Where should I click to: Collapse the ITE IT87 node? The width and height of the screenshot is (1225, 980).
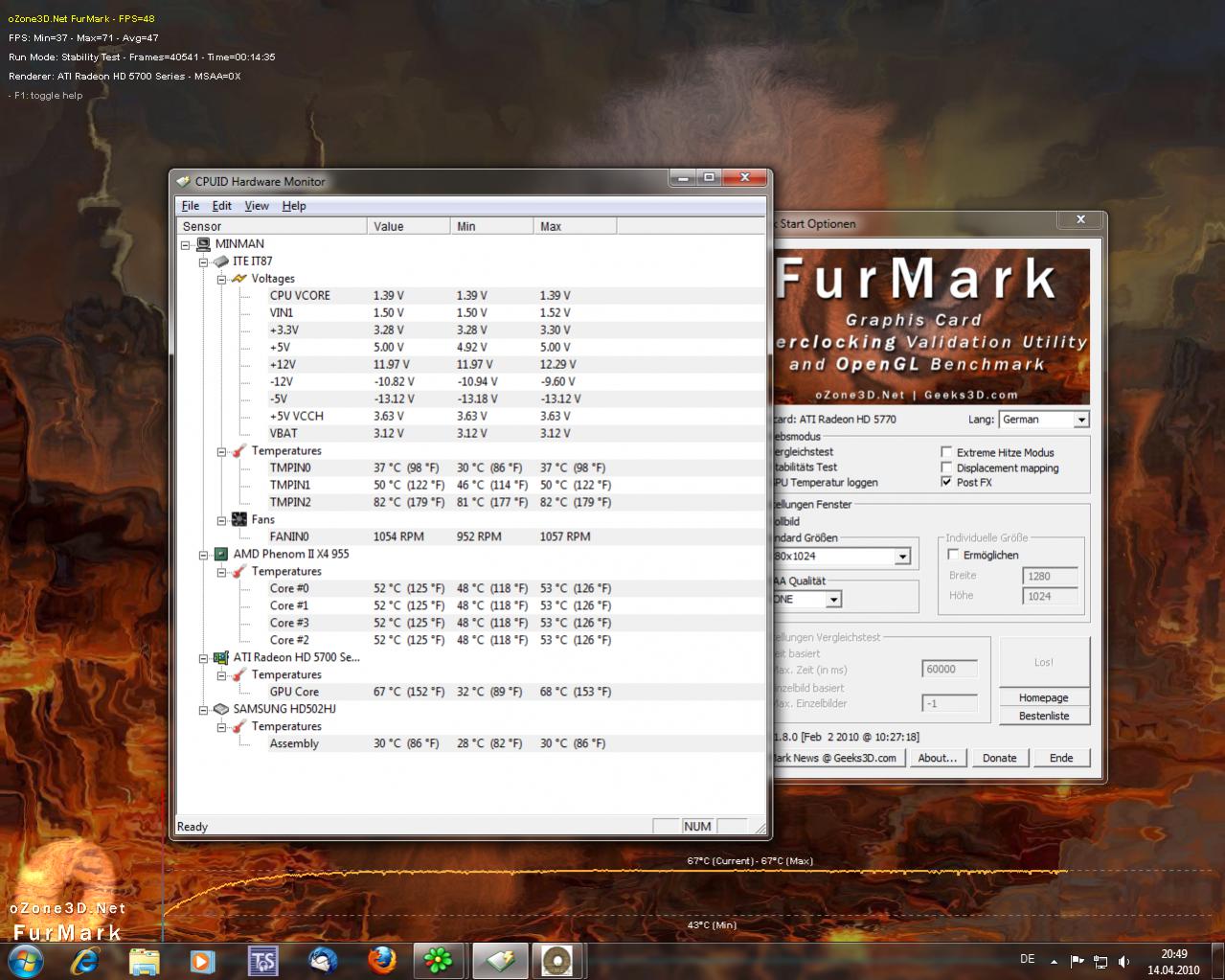(204, 262)
